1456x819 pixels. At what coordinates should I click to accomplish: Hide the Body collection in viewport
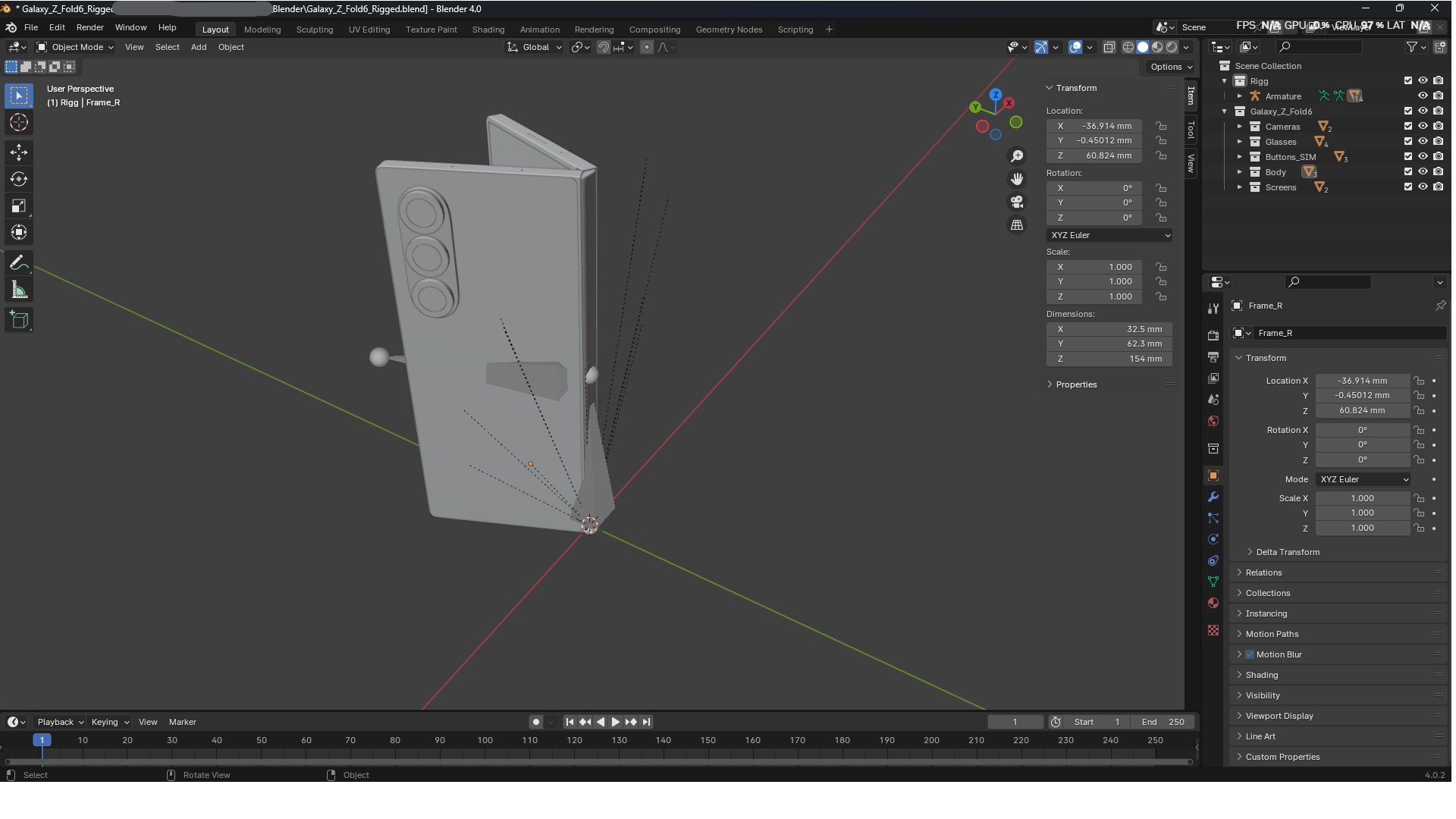[1423, 171]
